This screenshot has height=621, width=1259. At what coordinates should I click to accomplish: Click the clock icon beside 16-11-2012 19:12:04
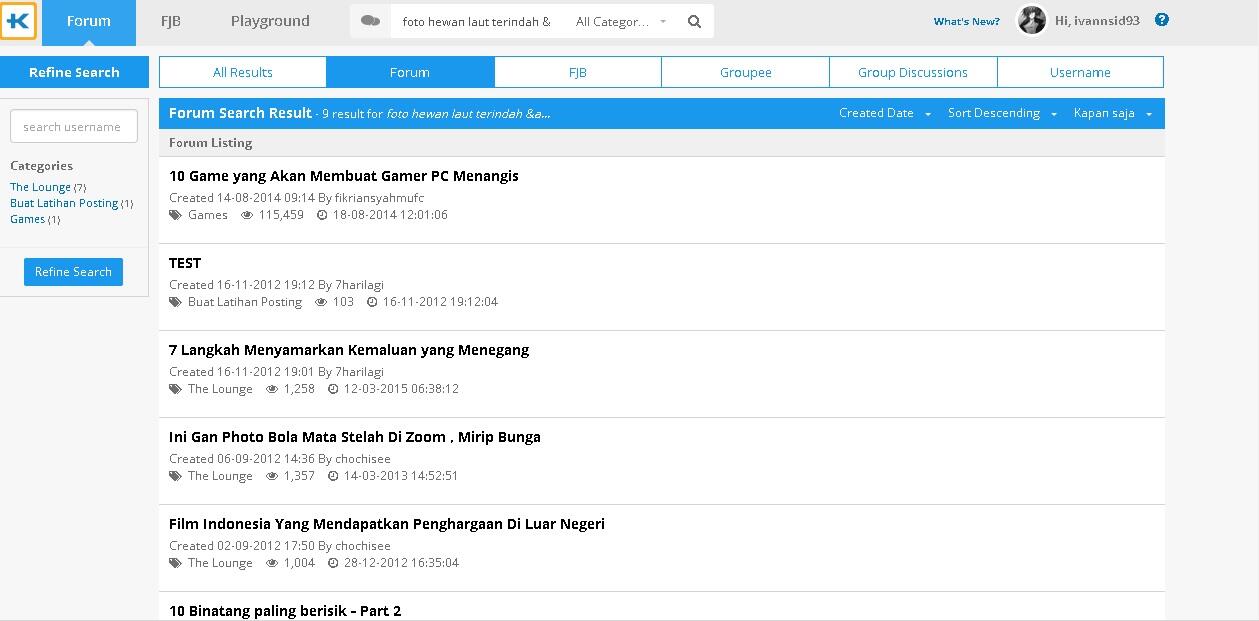pyautogui.click(x=372, y=302)
